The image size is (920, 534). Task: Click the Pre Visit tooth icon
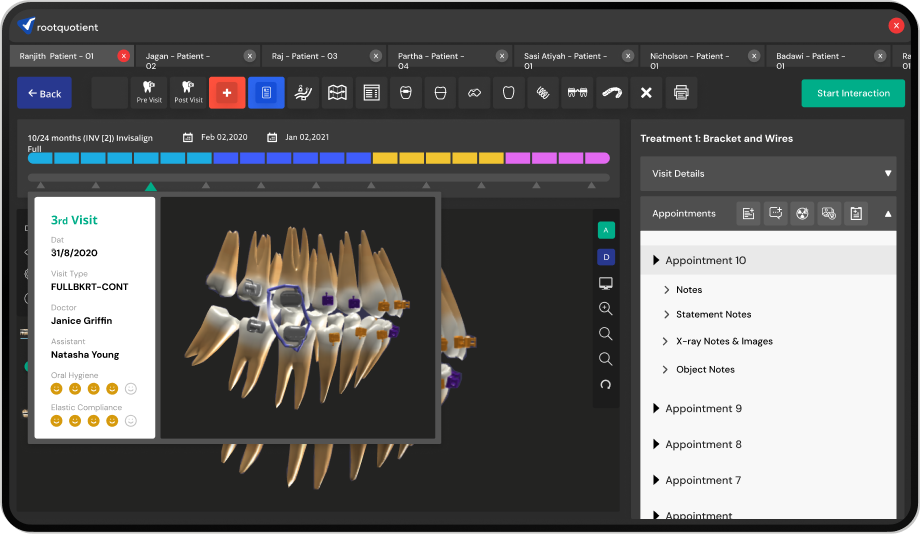pos(149,92)
